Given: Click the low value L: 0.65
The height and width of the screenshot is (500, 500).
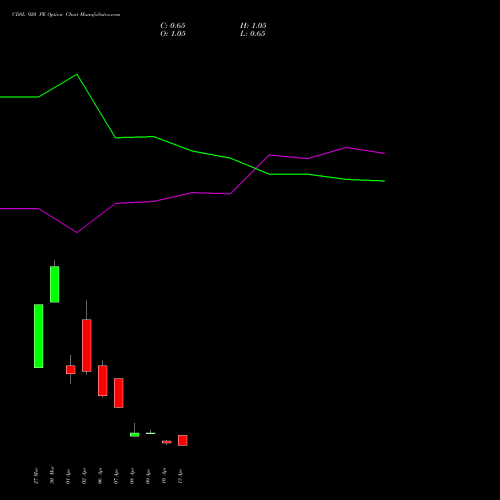Looking at the screenshot, I should (x=253, y=34).
